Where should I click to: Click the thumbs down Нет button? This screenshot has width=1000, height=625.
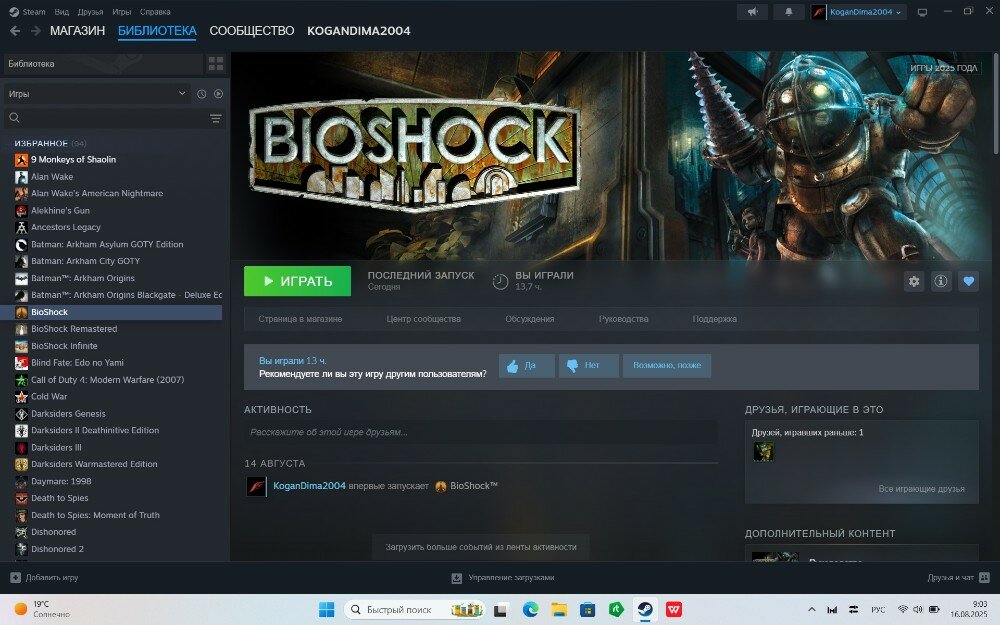point(589,366)
